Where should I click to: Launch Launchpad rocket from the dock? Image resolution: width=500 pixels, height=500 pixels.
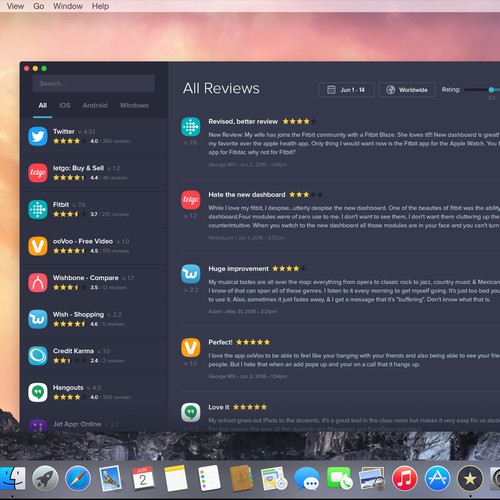point(45,478)
